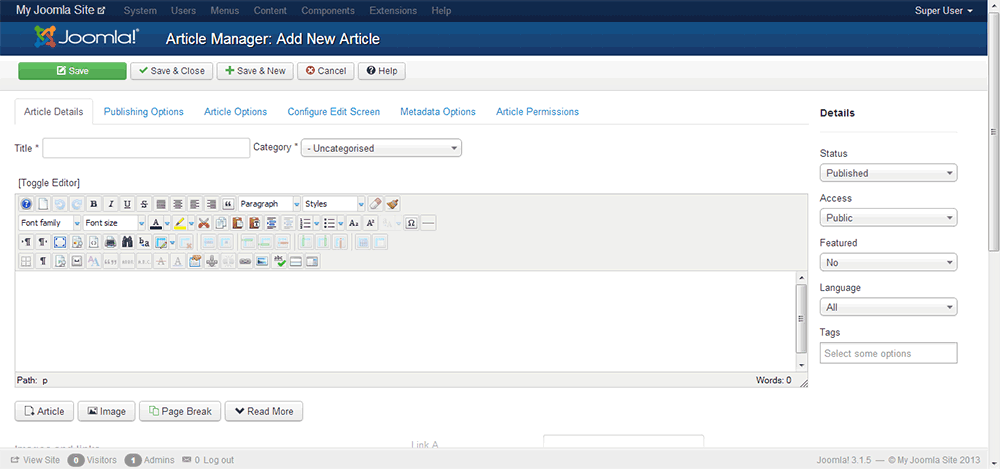Click the blockquote icon
This screenshot has height=469, width=1000.
(228, 204)
